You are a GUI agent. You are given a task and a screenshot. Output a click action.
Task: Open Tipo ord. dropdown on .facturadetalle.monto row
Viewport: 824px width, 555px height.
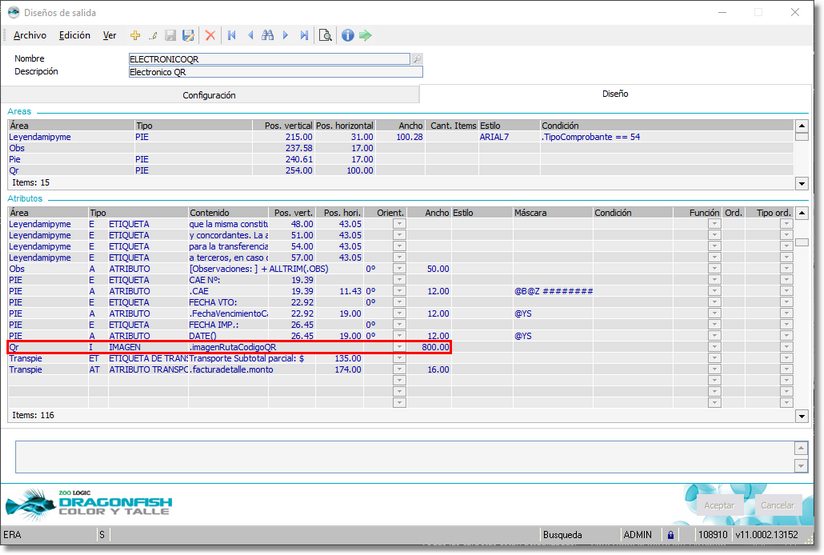point(786,369)
